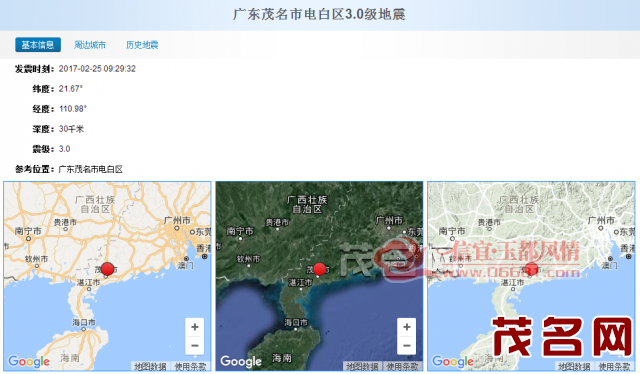This screenshot has width=640, height=374.
Task: Open Google logo on terrain map
Action: pyautogui.click(x=453, y=361)
